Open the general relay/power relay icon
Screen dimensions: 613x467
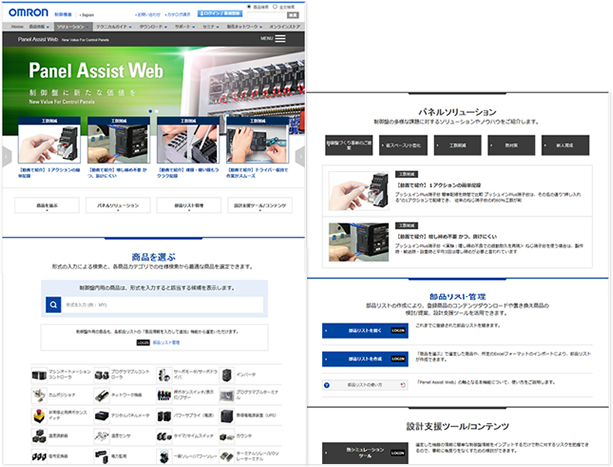coord(164,456)
